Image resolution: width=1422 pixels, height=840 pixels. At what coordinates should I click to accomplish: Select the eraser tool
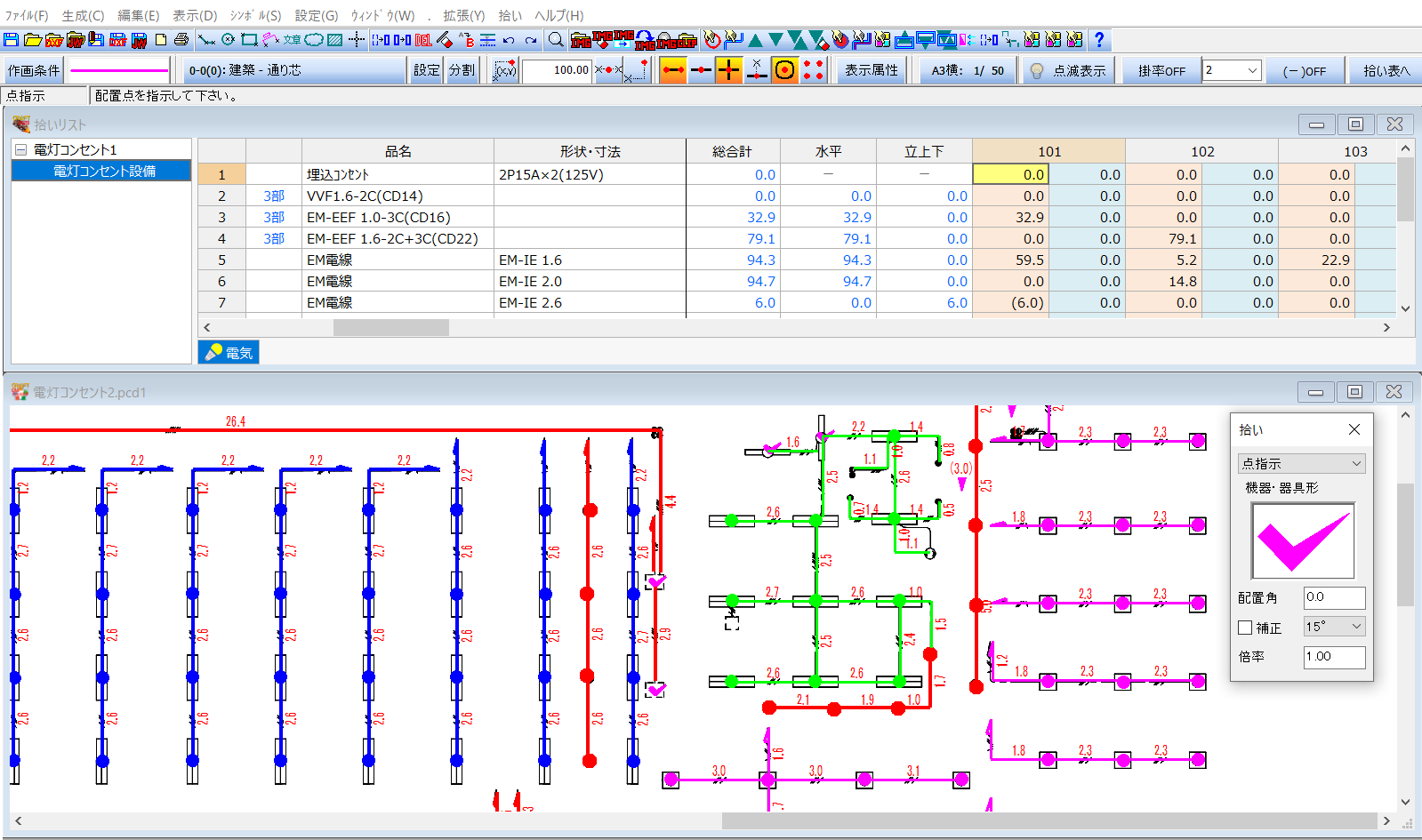(445, 40)
